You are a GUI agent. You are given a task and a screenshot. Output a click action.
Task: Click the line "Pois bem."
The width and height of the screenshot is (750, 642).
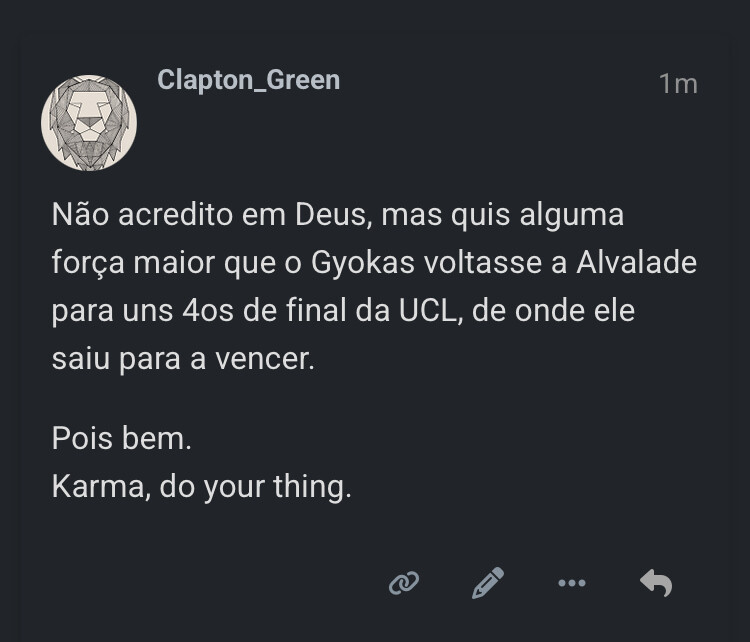tap(121, 439)
